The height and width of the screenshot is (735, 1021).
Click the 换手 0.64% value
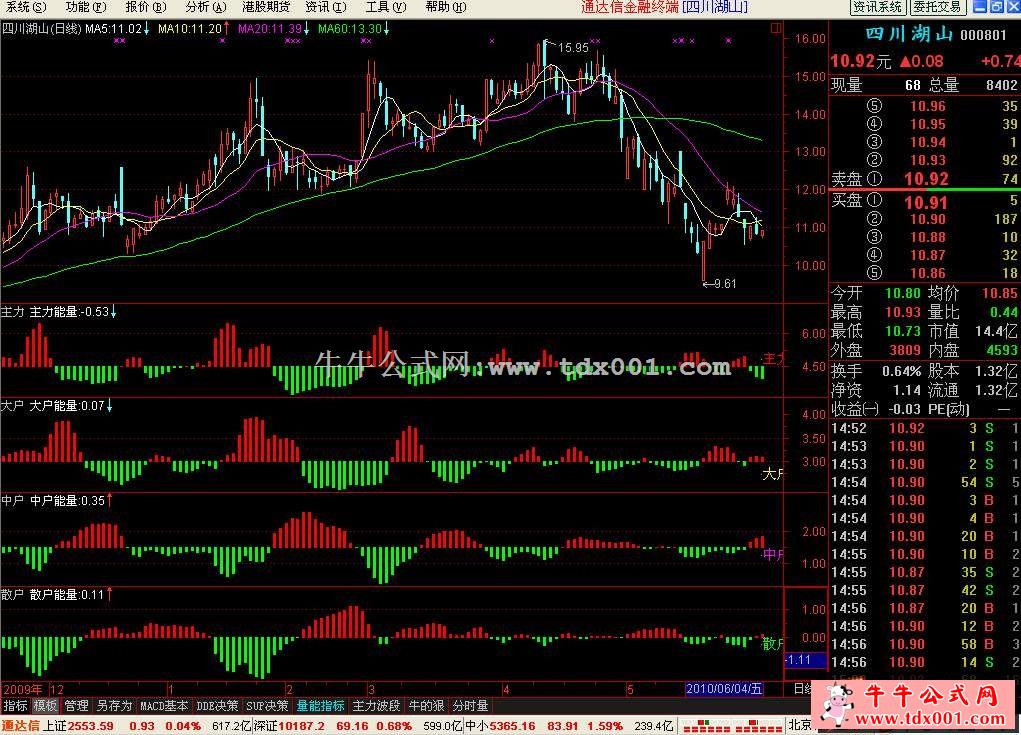(x=901, y=372)
